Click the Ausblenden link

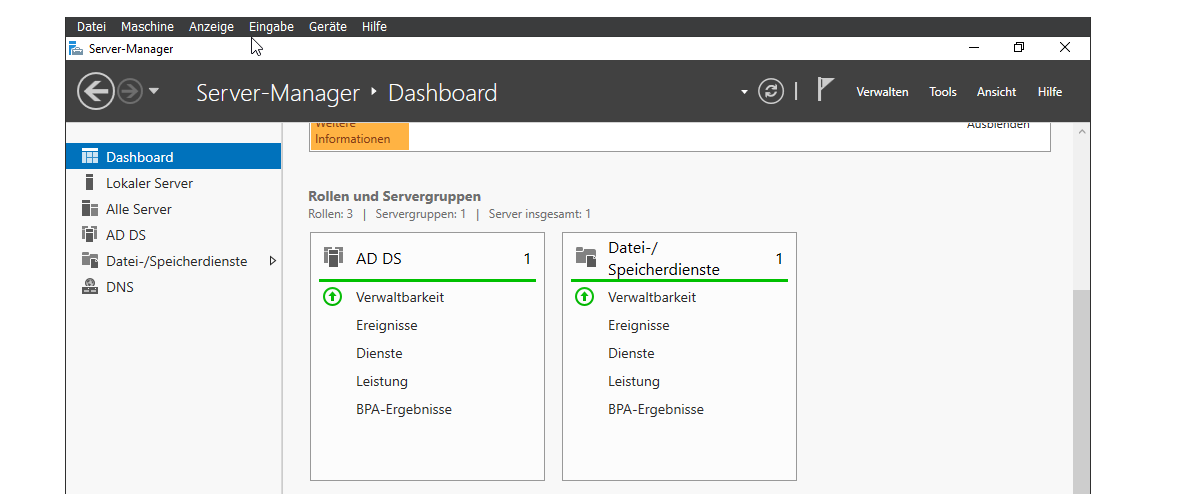click(998, 125)
